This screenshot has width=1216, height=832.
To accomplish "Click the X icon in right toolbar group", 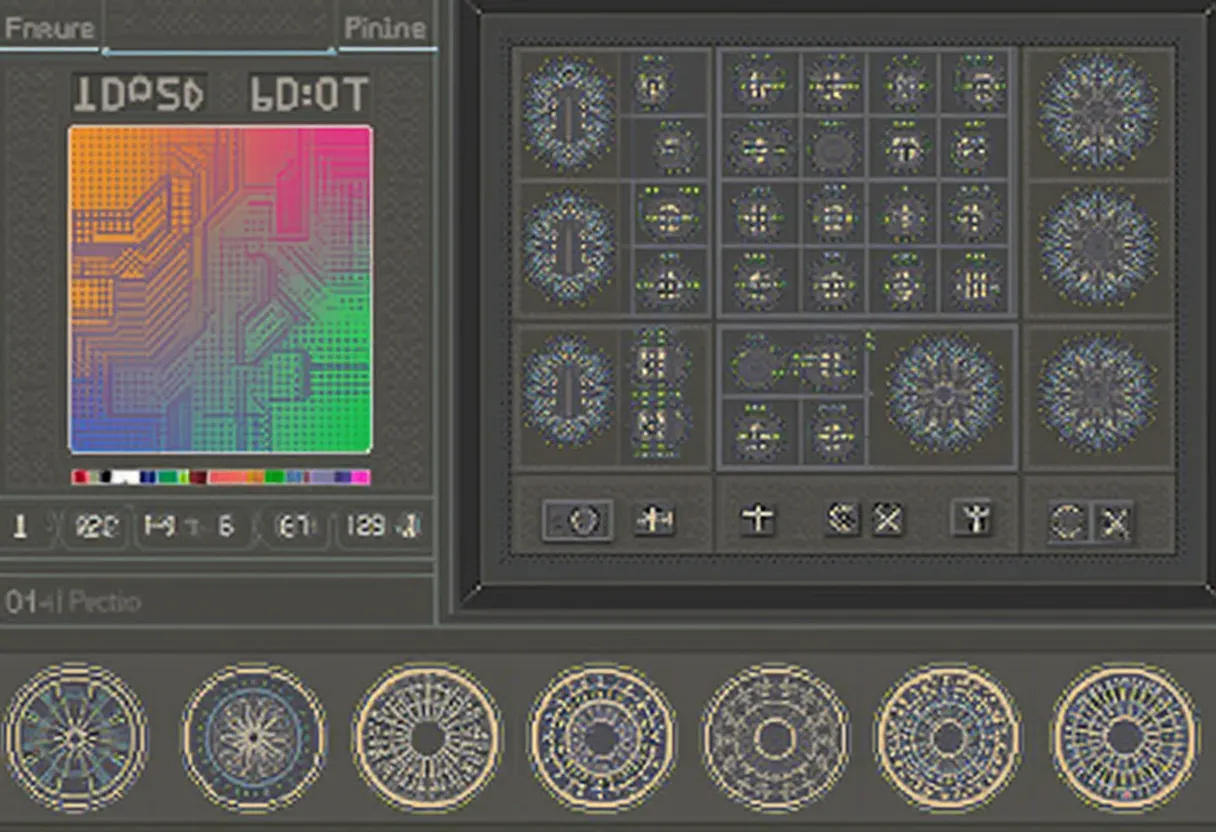I will click(x=1114, y=522).
